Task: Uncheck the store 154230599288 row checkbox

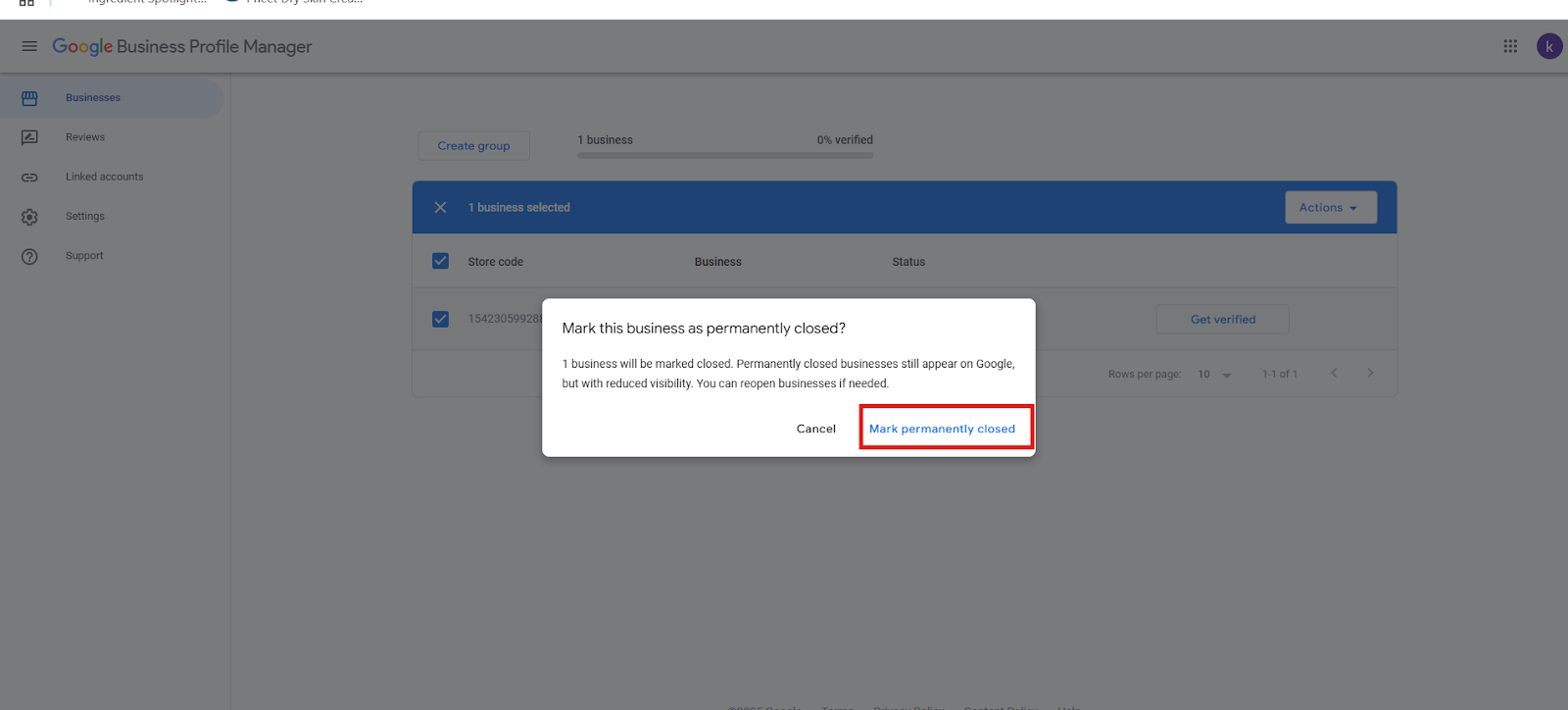Action: [440, 319]
